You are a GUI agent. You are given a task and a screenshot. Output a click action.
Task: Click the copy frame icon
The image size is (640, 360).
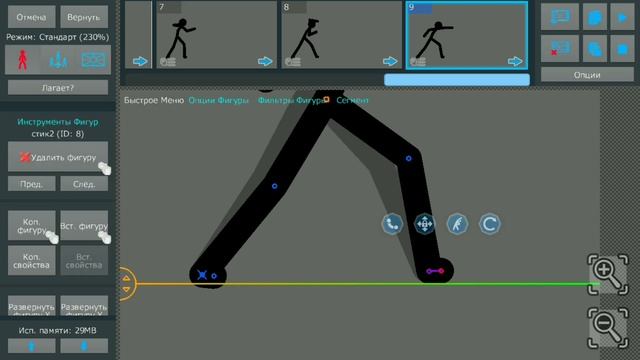pos(595,17)
